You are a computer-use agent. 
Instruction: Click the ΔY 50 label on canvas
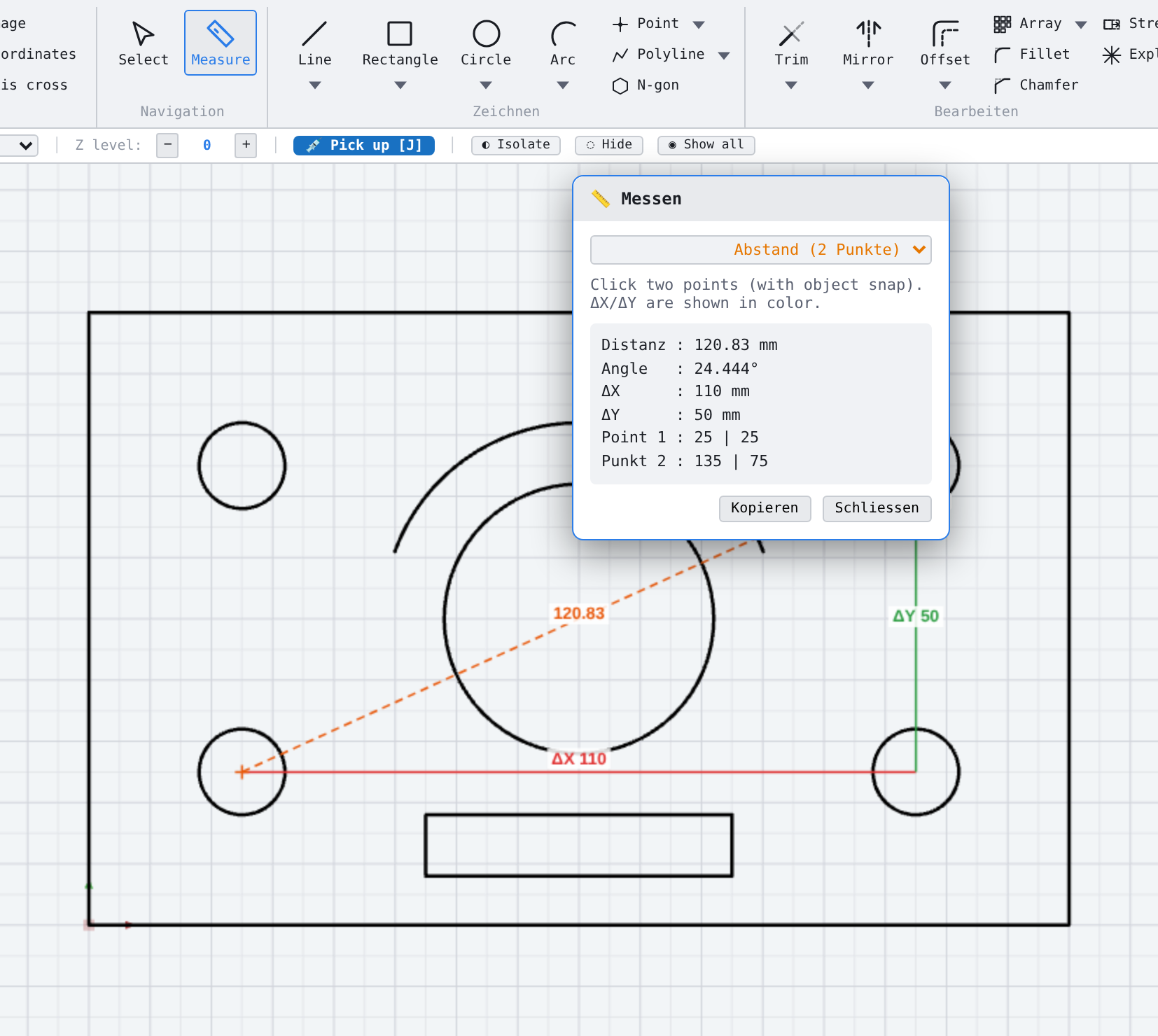pyautogui.click(x=916, y=616)
